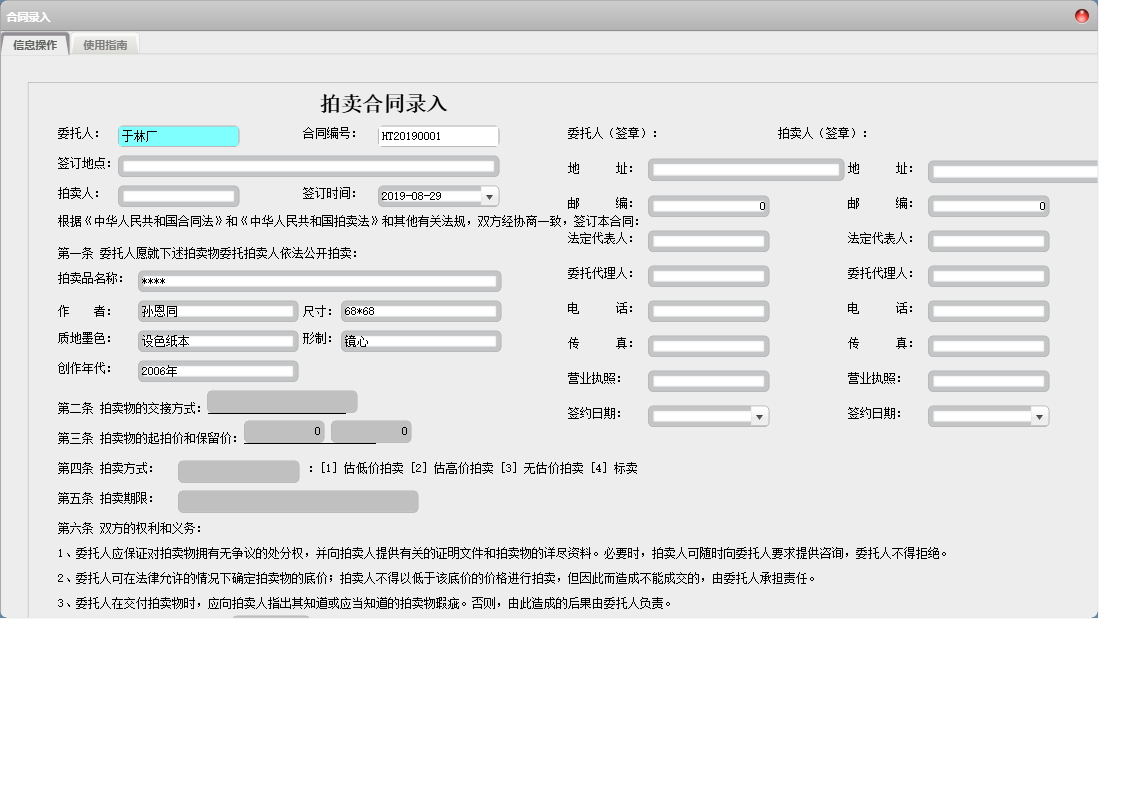The width and height of the screenshot is (1130, 794).
Task: Click the highlighted 委托人 input showing 于林厂
Action: [178, 136]
